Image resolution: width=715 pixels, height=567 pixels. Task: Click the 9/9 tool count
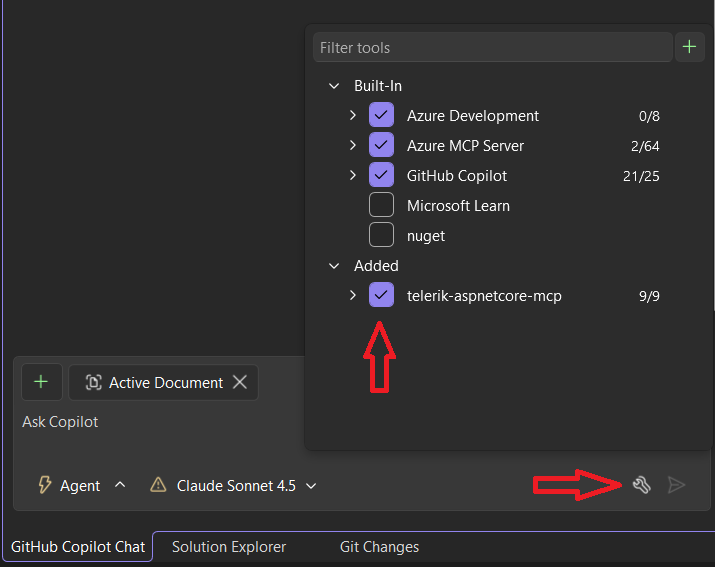(649, 296)
